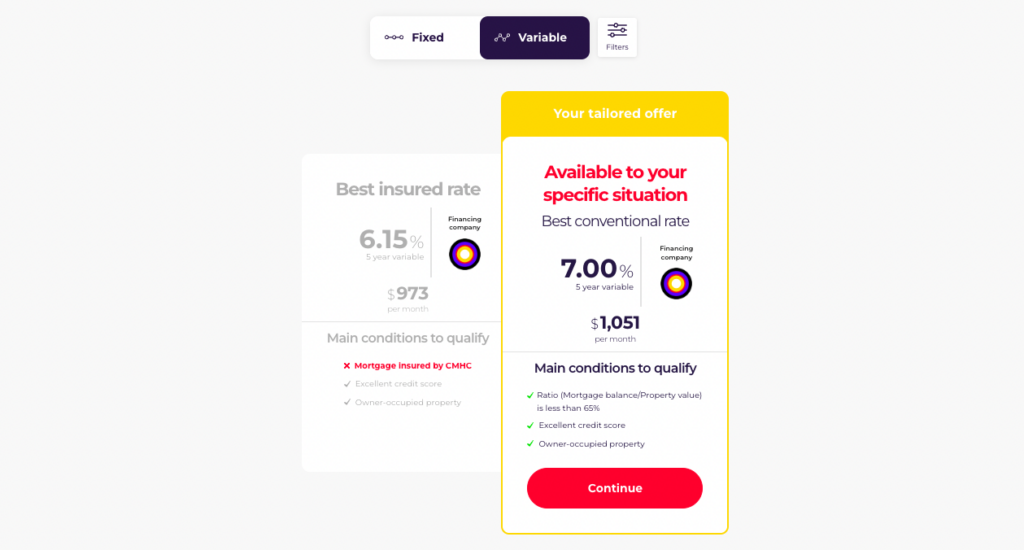Select the Variable rate tab
Viewport: 1024px width, 550px height.
coord(534,38)
